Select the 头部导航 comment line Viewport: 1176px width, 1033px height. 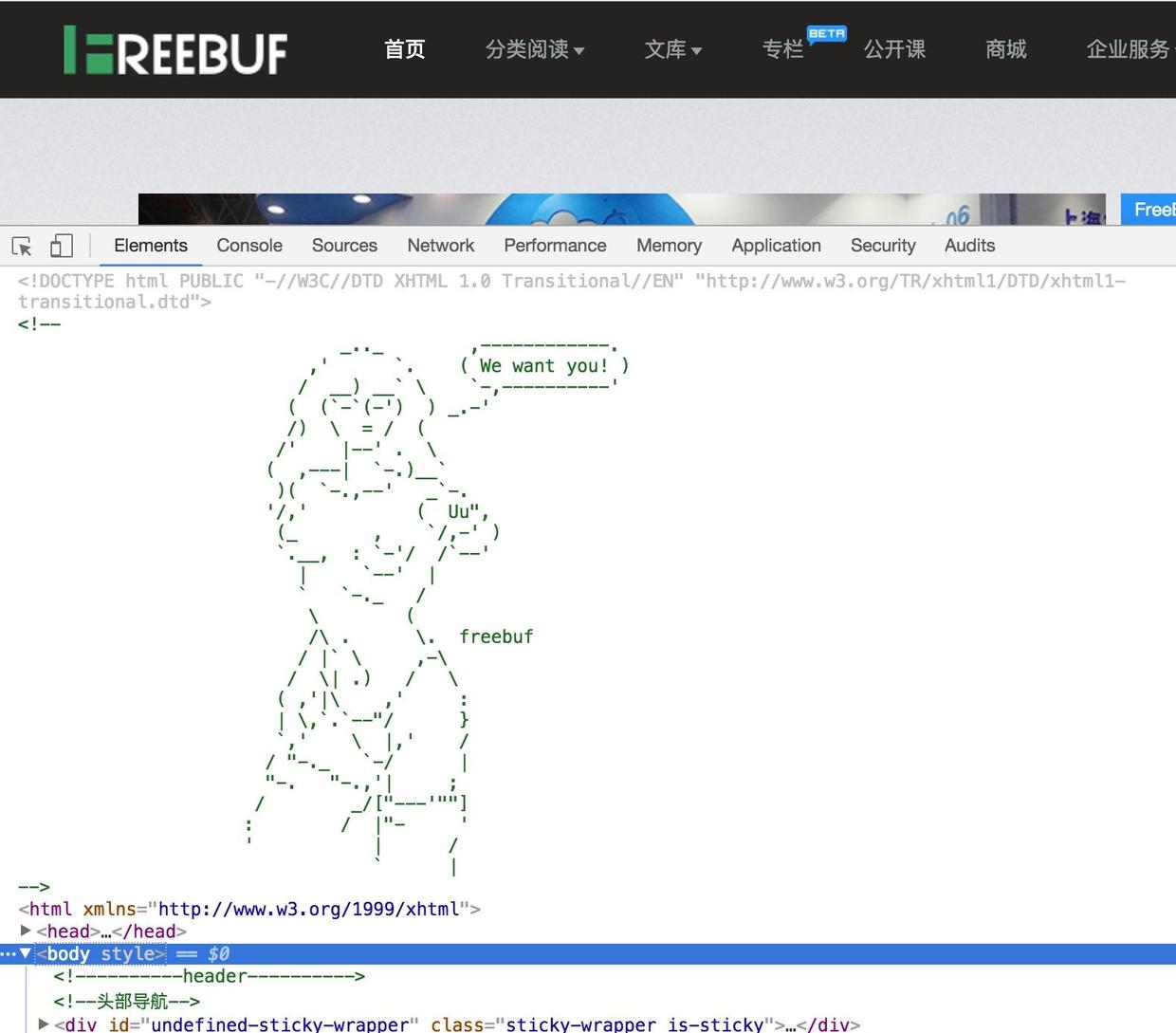(x=127, y=1001)
